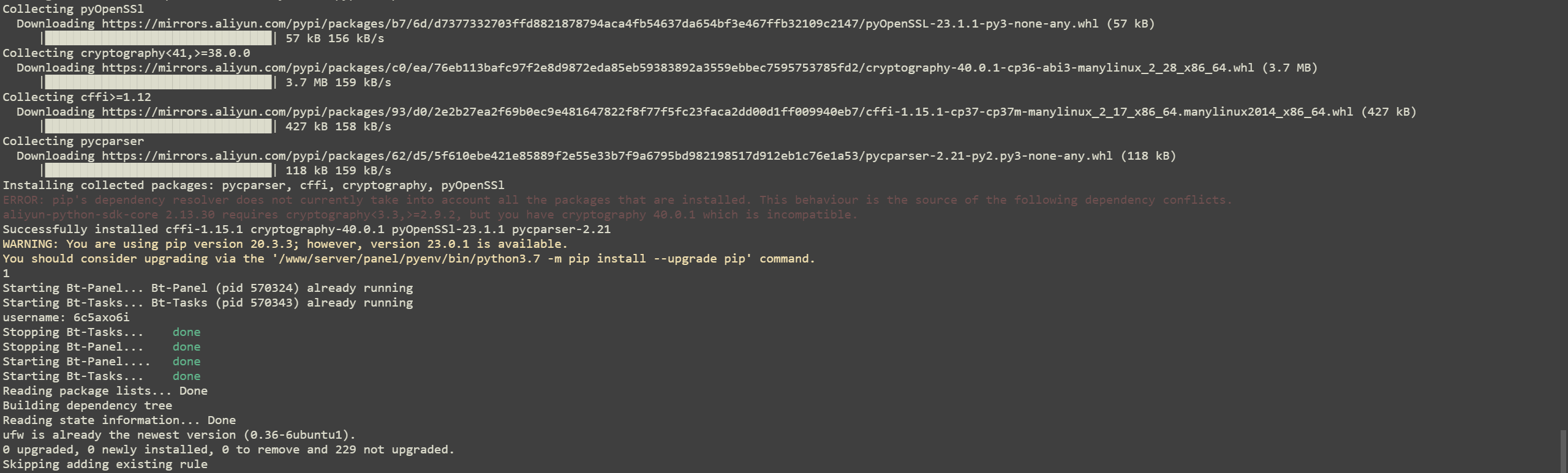
Task: Click green 'done' beside Starting Bt-Panel
Action: (x=186, y=362)
